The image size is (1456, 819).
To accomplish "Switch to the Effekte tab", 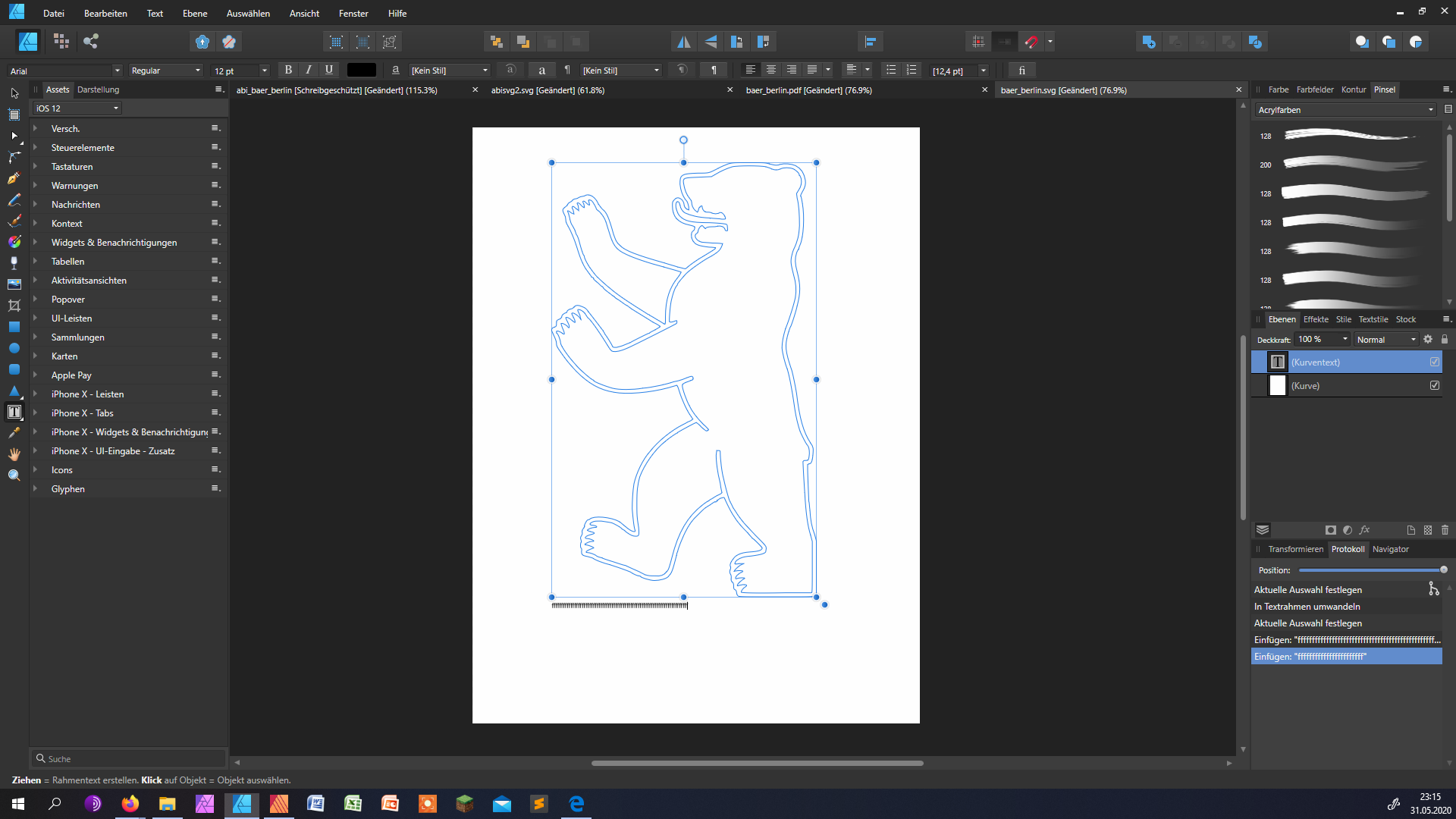I will [1316, 319].
